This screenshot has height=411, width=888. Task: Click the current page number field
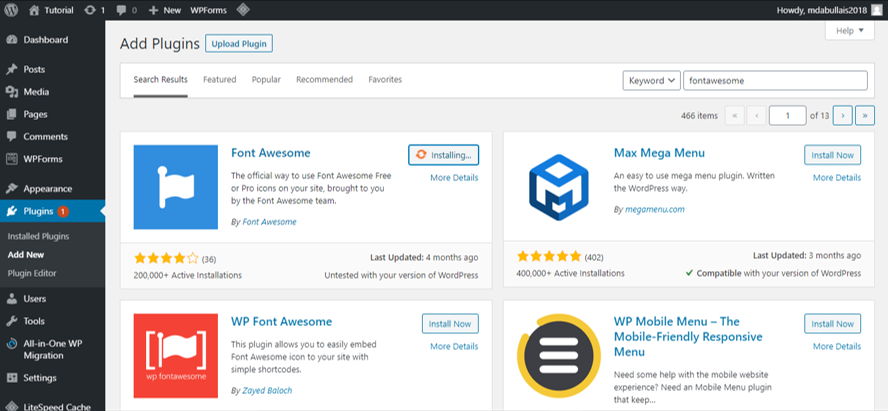pyautogui.click(x=787, y=115)
